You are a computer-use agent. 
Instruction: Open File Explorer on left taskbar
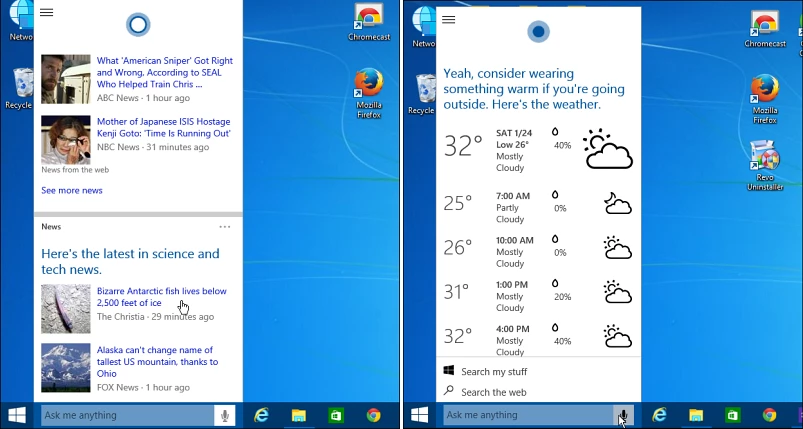click(x=299, y=415)
